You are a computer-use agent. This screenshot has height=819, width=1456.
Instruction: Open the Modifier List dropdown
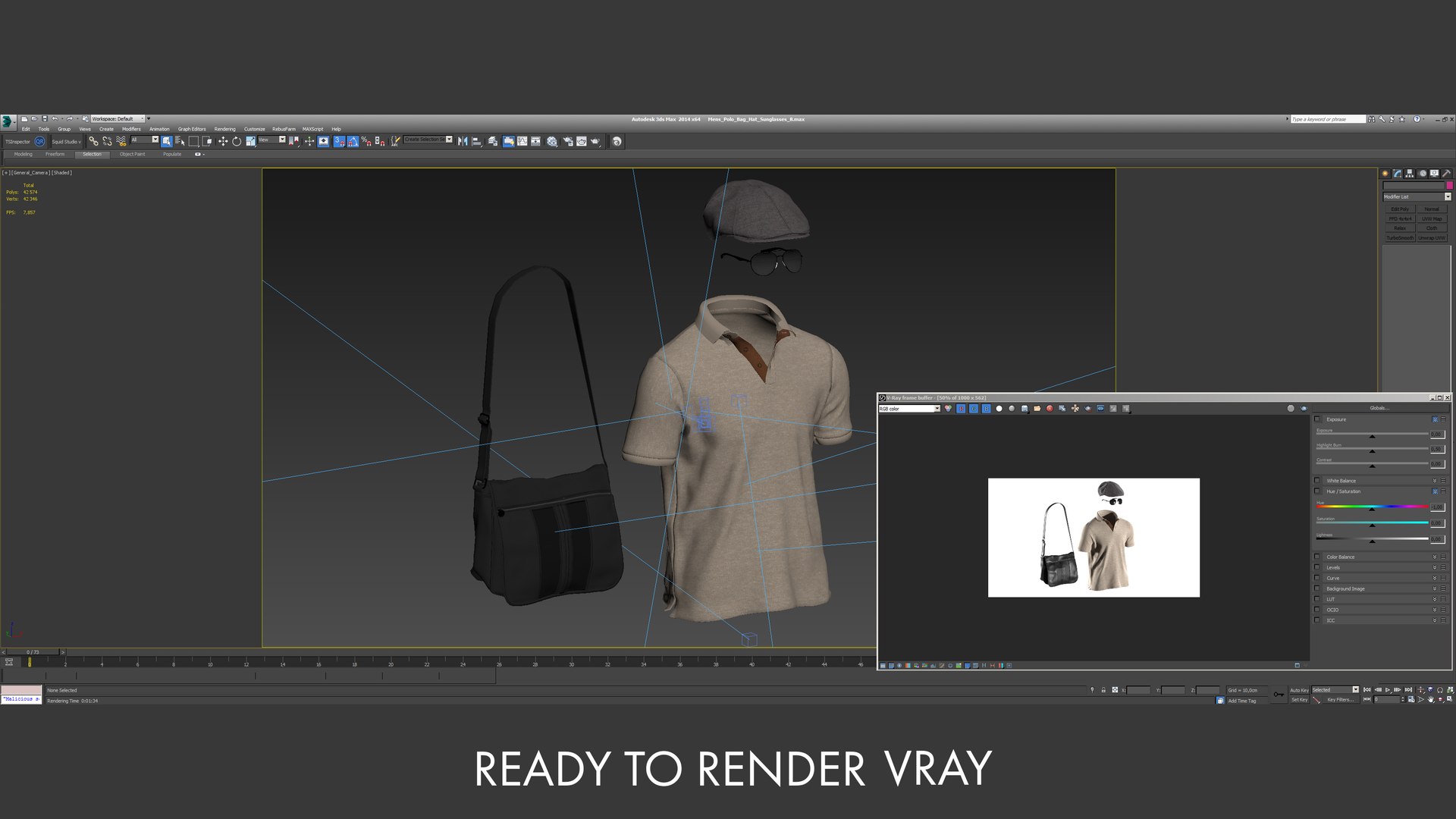tap(1417, 197)
